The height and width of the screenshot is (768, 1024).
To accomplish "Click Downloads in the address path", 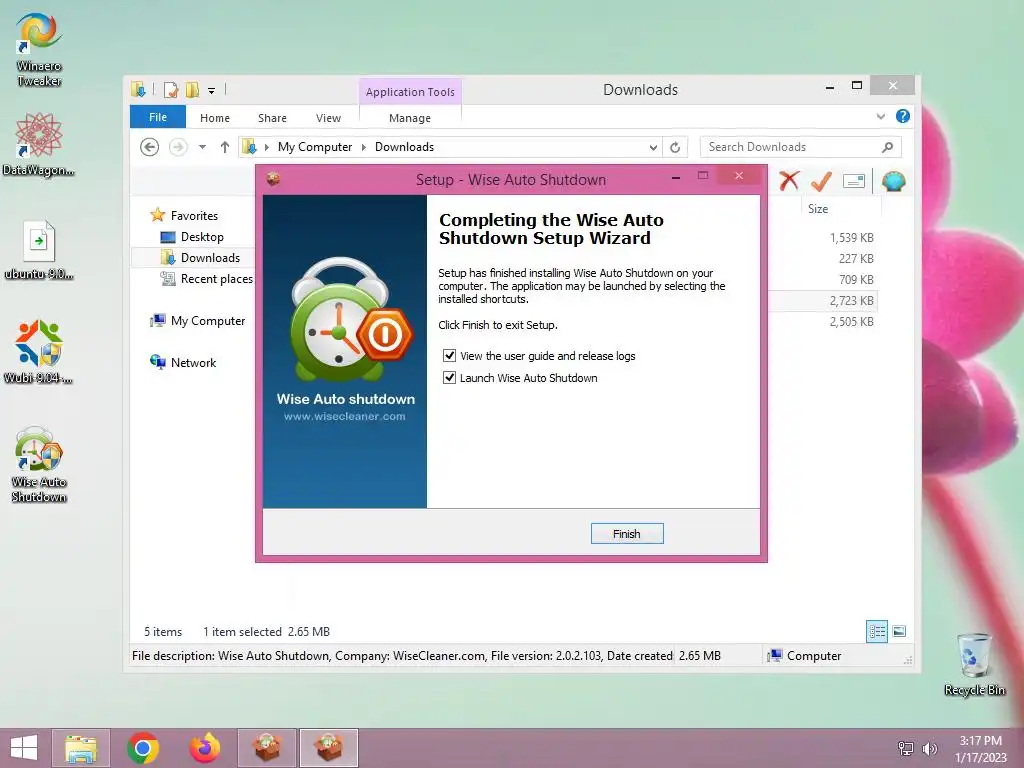I will [404, 147].
